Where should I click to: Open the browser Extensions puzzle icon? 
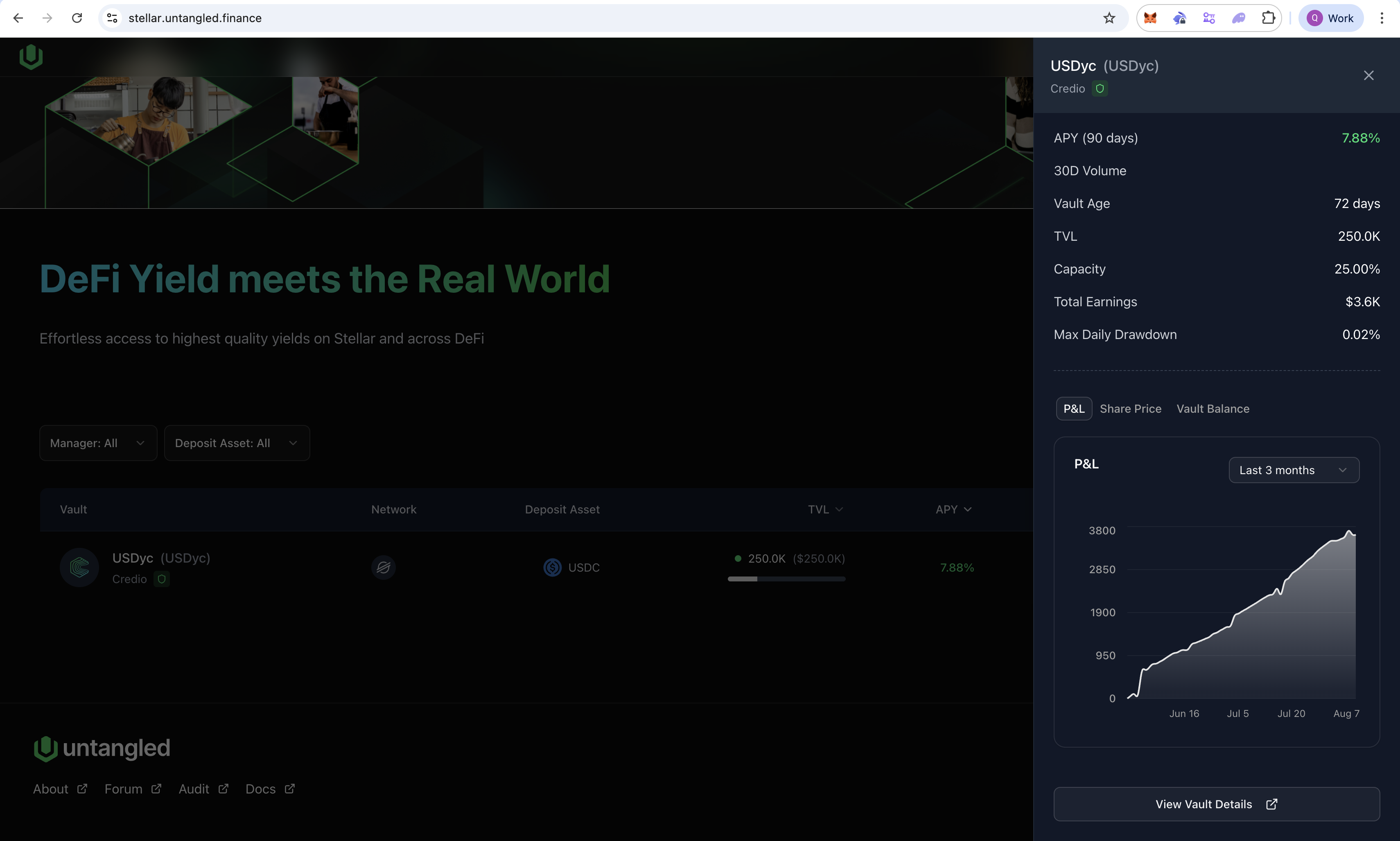coord(1268,18)
